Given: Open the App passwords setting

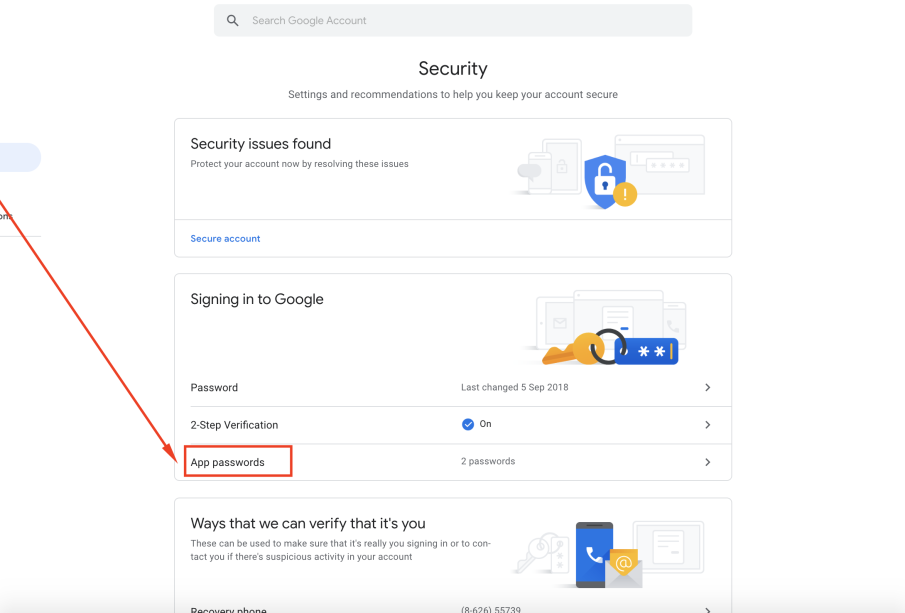Looking at the screenshot, I should point(228,462).
